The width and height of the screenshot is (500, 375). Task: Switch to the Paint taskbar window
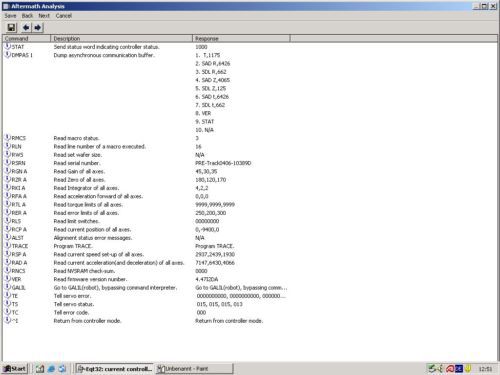[194, 369]
